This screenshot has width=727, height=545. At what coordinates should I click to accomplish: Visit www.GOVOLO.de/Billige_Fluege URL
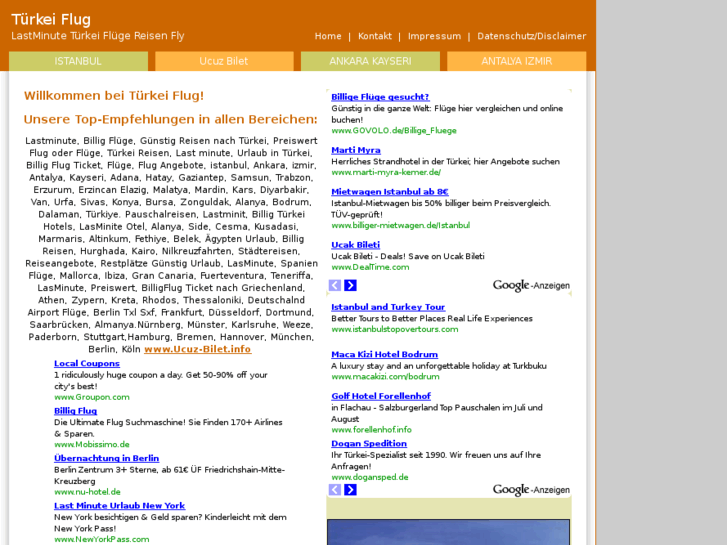[394, 131]
